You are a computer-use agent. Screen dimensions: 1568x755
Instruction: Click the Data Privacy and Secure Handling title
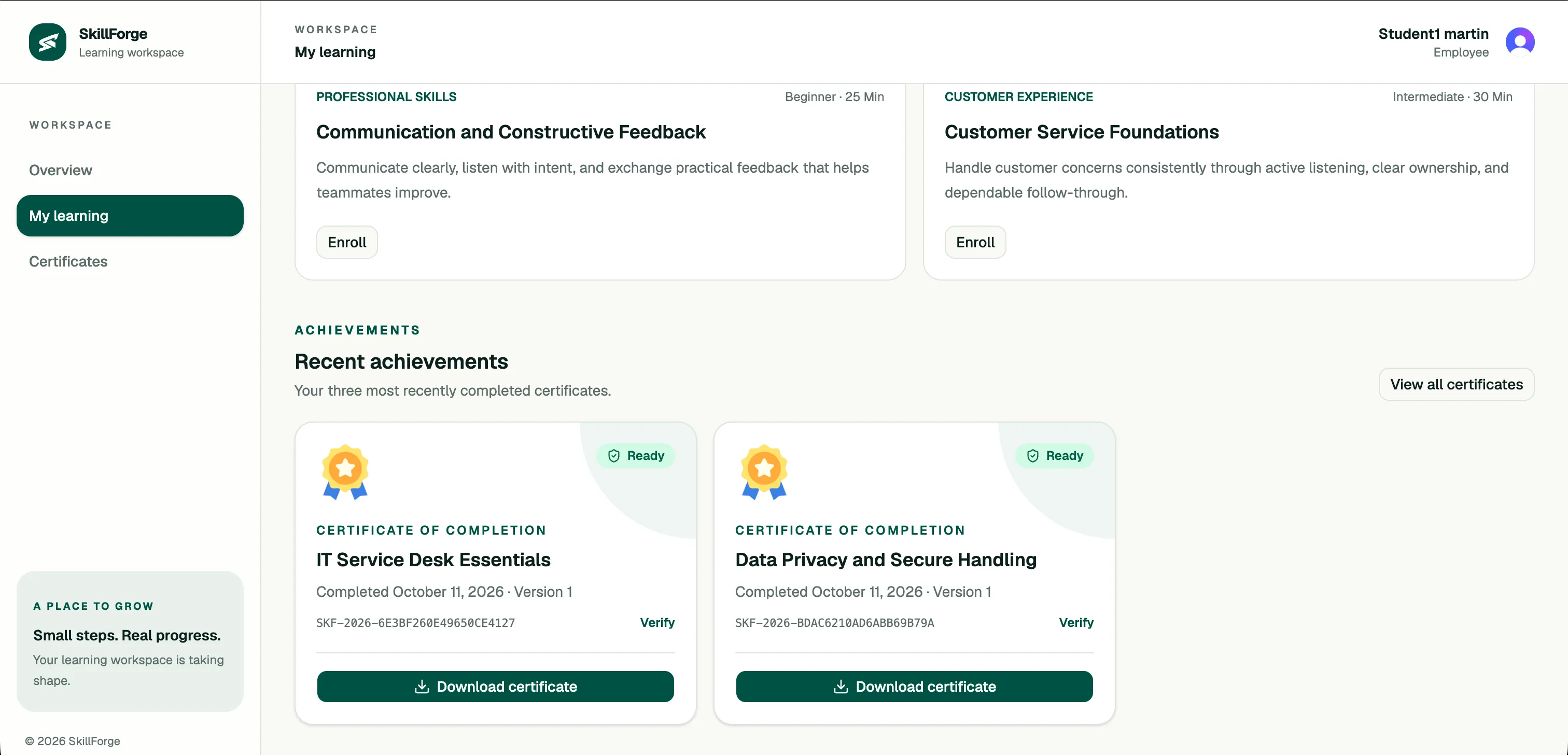click(x=886, y=560)
